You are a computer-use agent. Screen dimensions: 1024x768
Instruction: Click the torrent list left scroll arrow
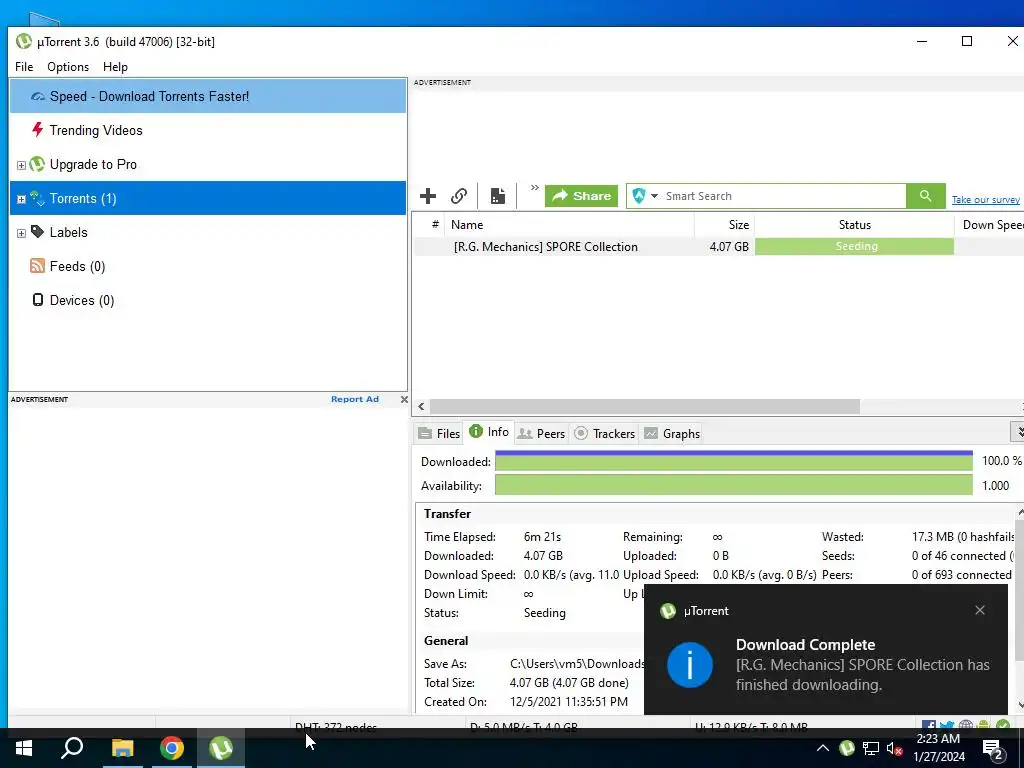pos(421,406)
